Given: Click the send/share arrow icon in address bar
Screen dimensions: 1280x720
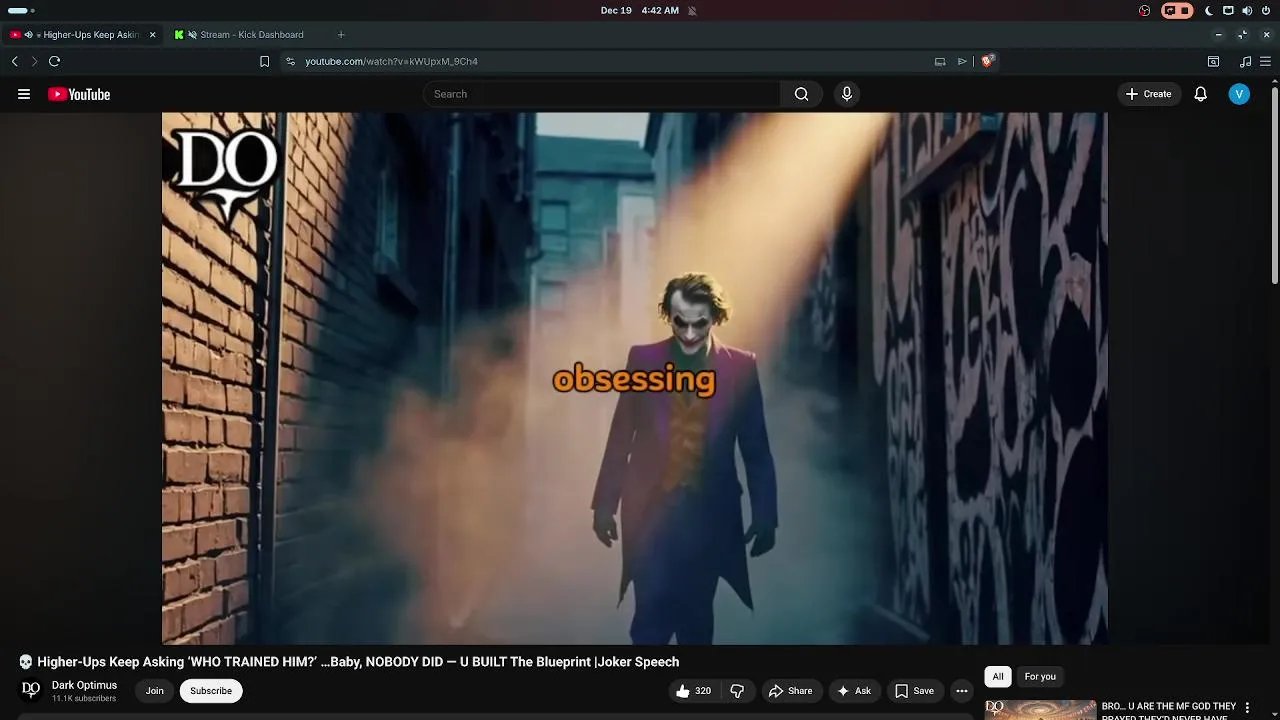Looking at the screenshot, I should (962, 61).
